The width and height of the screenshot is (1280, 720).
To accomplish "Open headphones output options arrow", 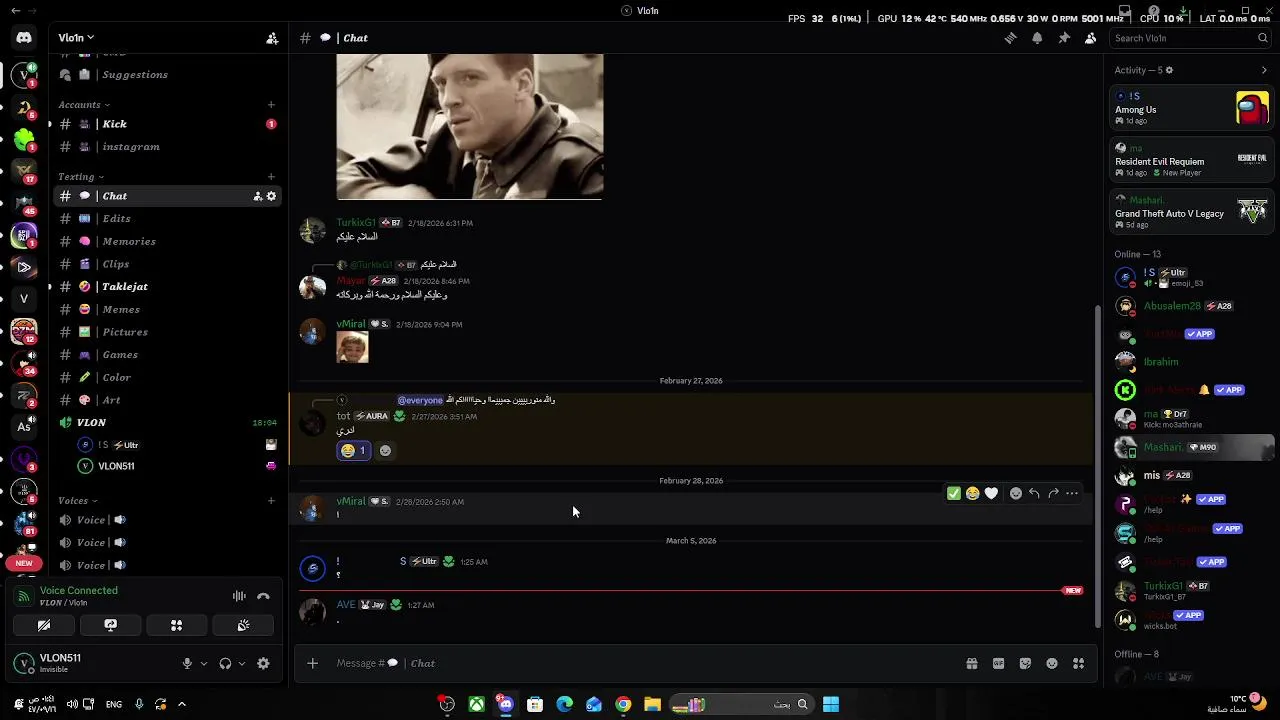I will [x=241, y=663].
